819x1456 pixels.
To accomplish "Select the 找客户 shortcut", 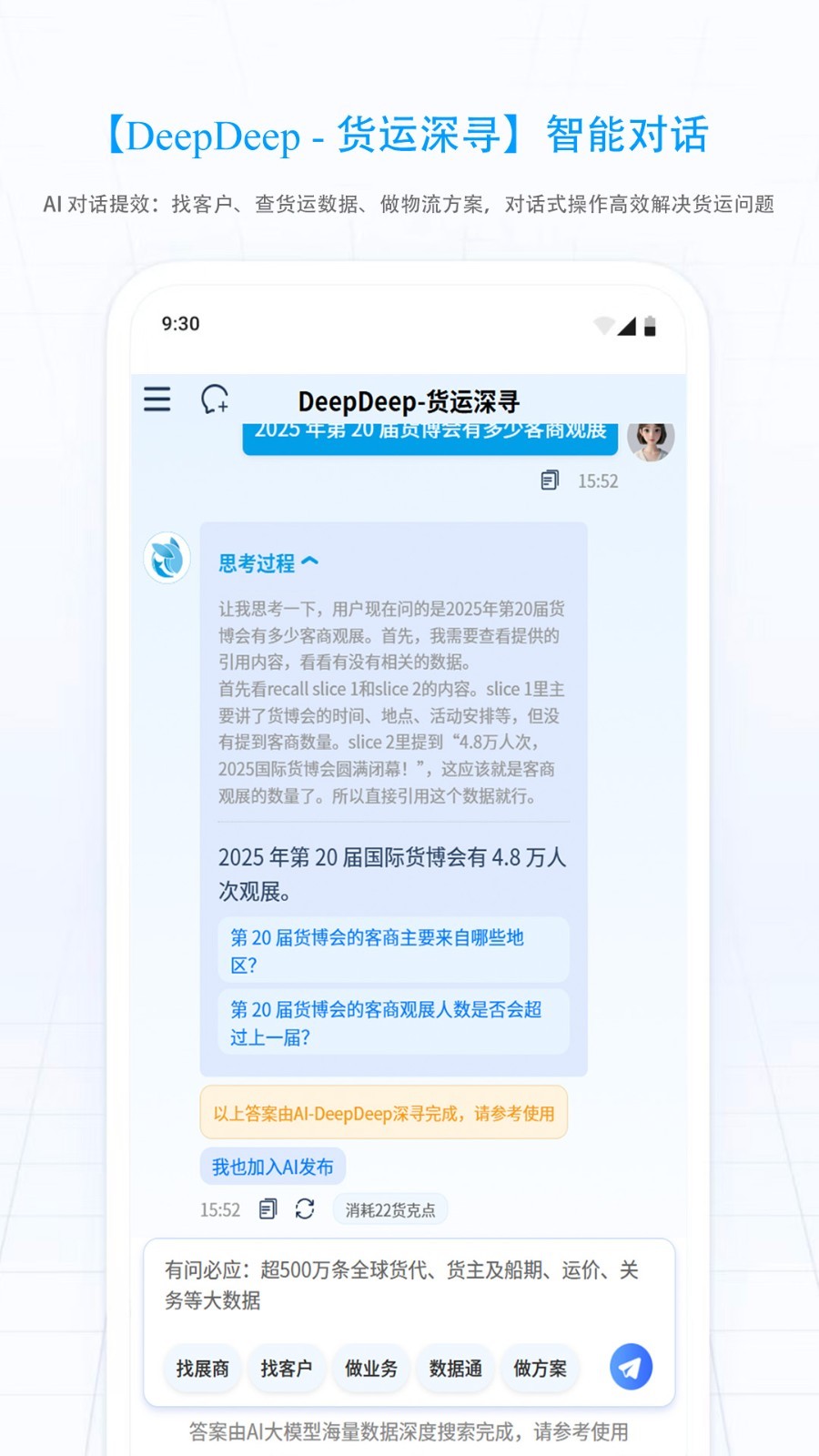I will tap(286, 1368).
